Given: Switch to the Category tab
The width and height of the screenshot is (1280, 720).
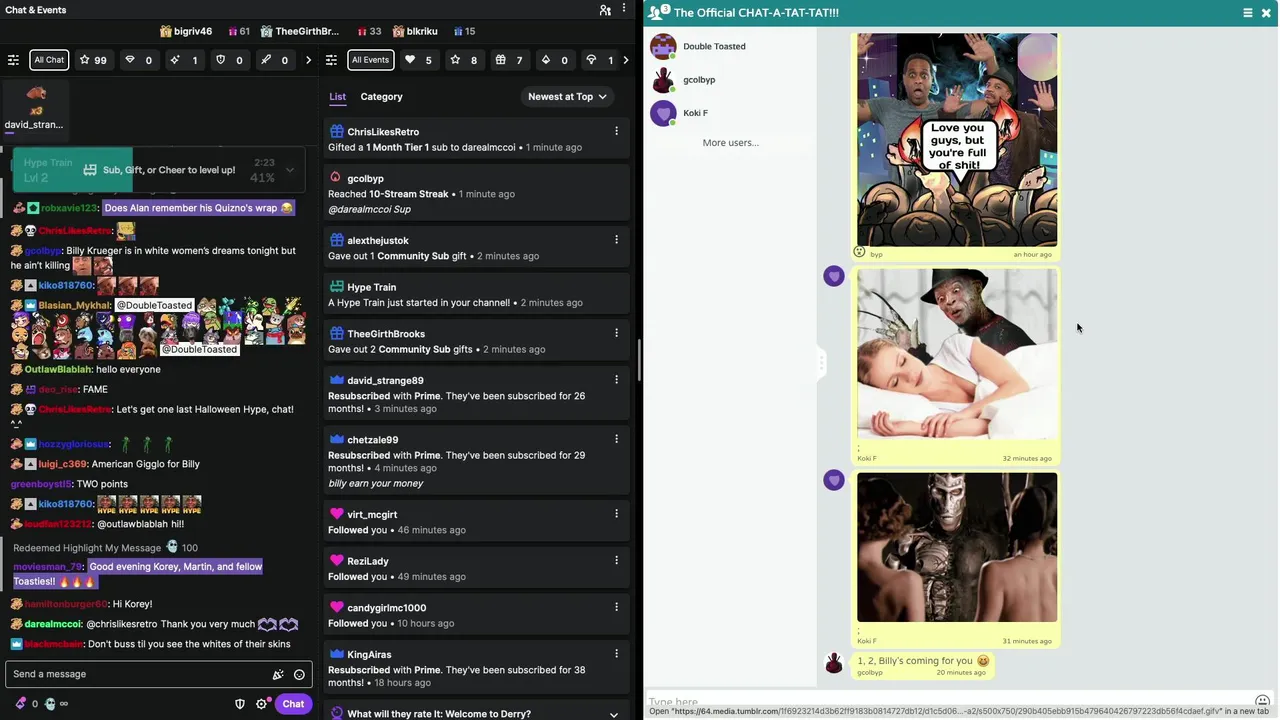Looking at the screenshot, I should (x=381, y=97).
